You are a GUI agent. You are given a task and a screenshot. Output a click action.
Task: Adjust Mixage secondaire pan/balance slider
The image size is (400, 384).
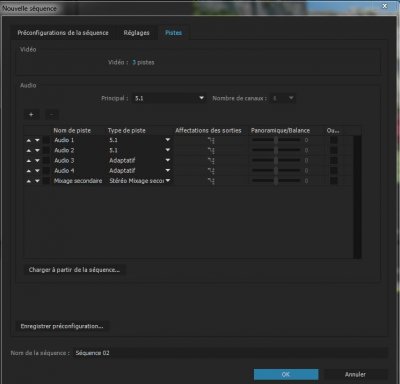pos(276,181)
